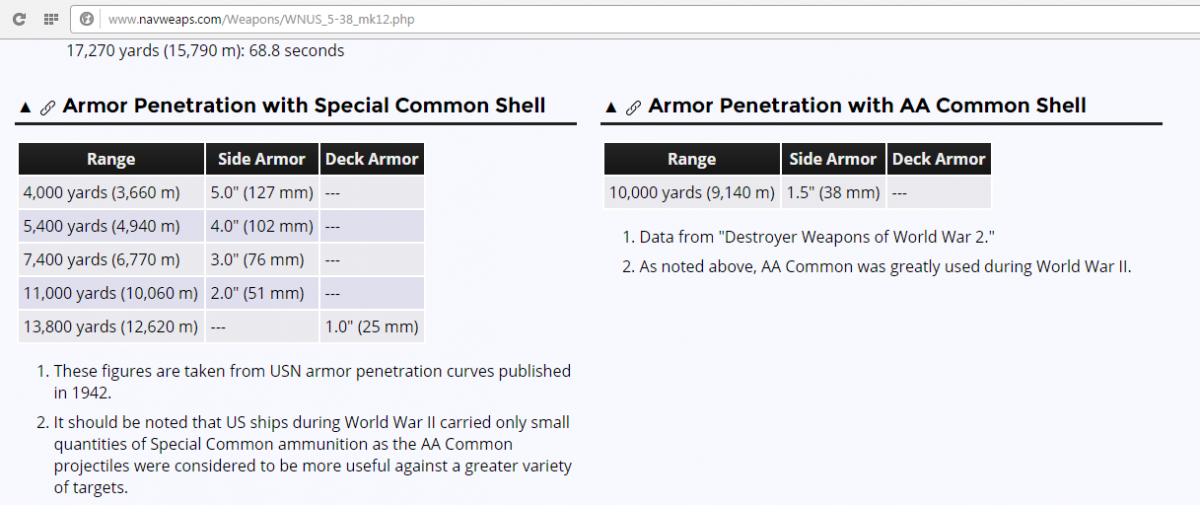This screenshot has width=1200, height=505.
Task: Click the 4,000 yards (3,660 m) cell
Action: click(x=111, y=192)
